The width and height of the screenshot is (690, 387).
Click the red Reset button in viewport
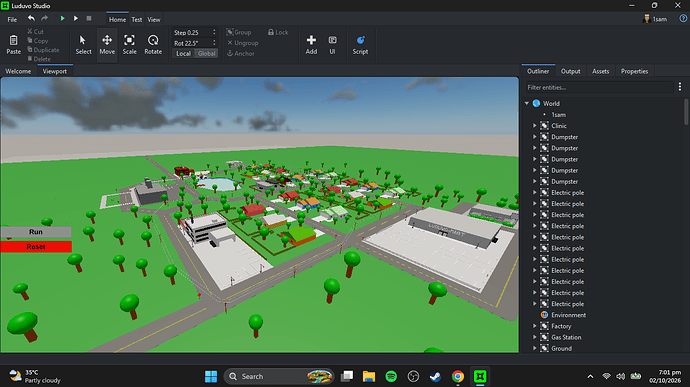36,247
